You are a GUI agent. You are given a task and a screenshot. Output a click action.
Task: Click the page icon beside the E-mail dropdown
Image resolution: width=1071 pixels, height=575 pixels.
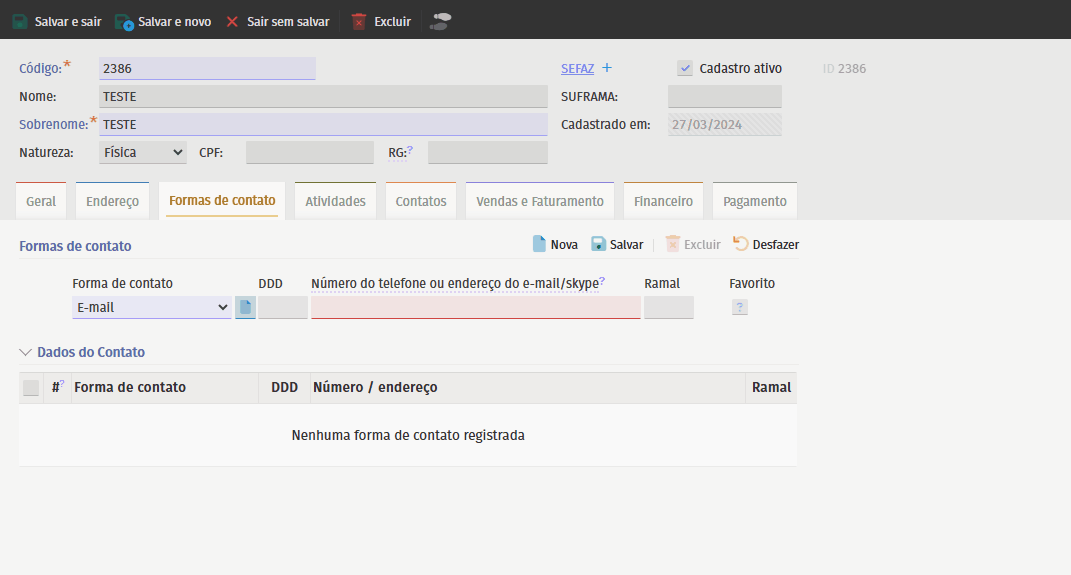[x=245, y=307]
